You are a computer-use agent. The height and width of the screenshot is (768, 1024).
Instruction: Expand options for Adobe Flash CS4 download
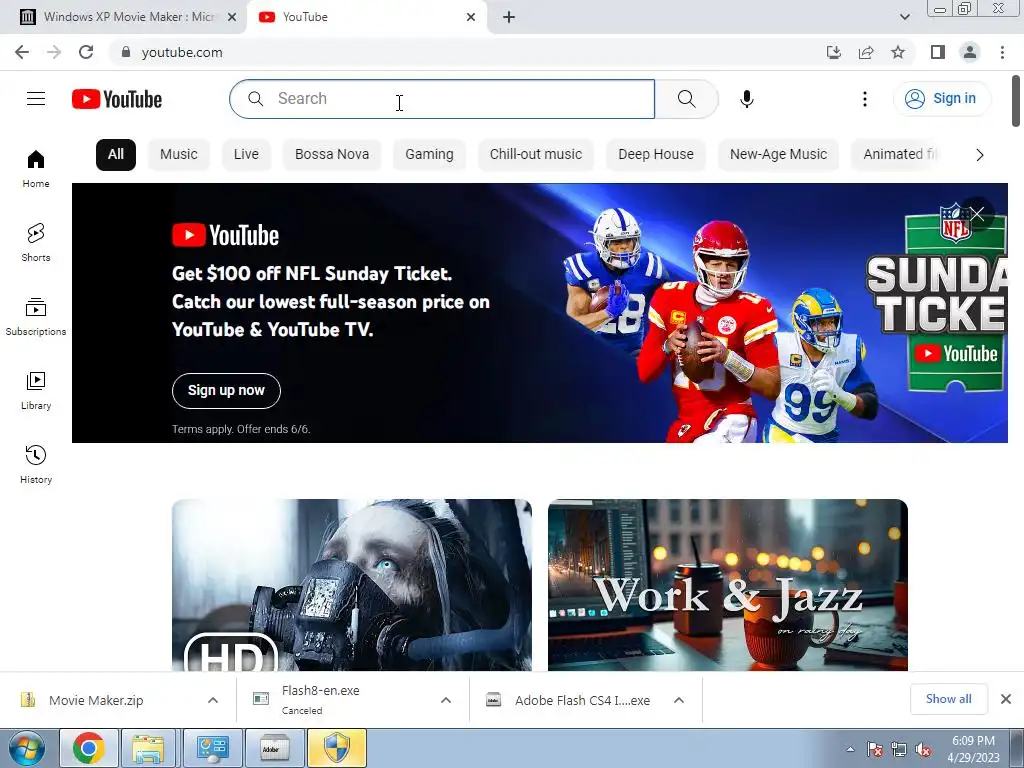pos(679,700)
